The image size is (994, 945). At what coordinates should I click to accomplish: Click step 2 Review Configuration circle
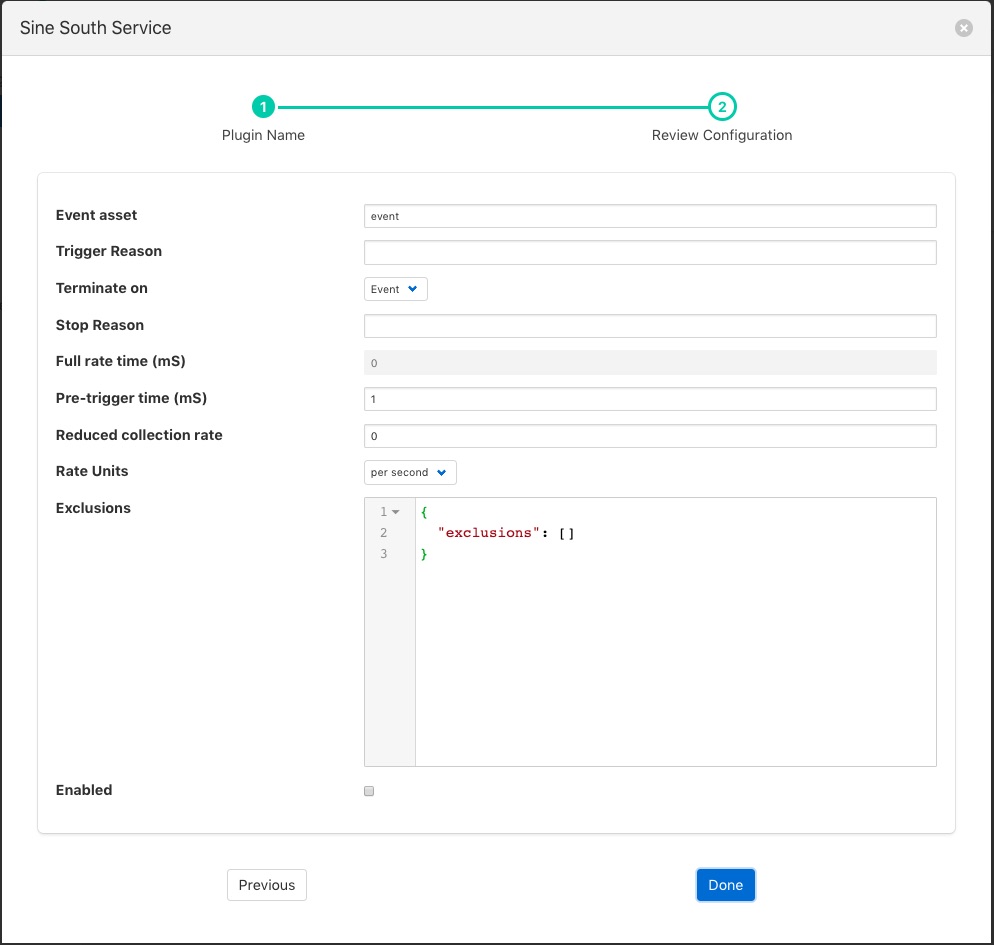coord(722,107)
